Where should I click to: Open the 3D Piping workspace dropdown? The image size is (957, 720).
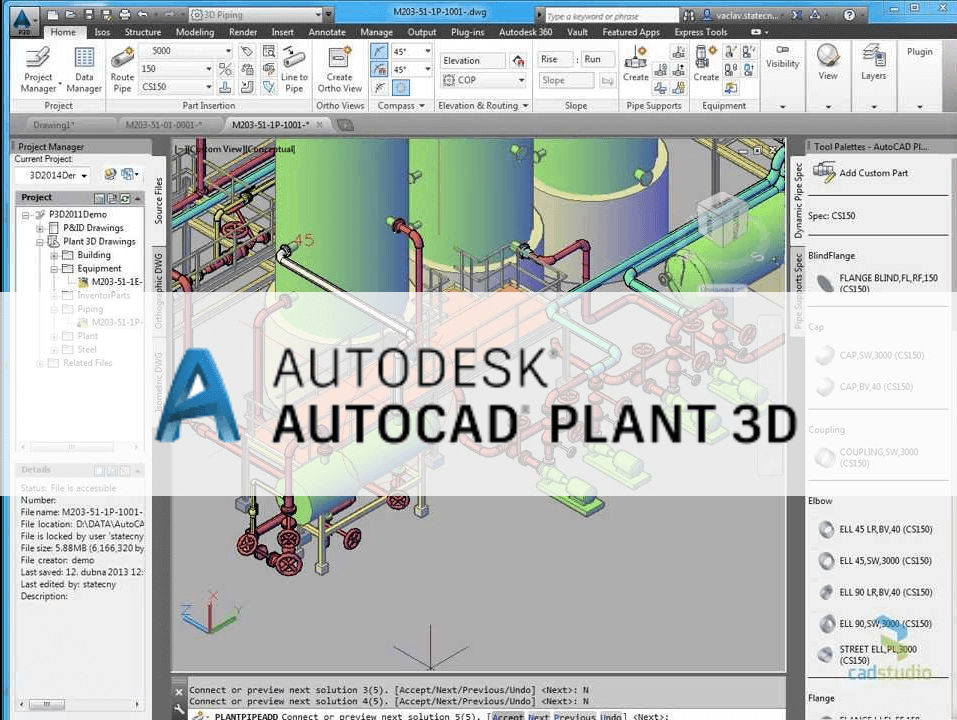pos(328,15)
